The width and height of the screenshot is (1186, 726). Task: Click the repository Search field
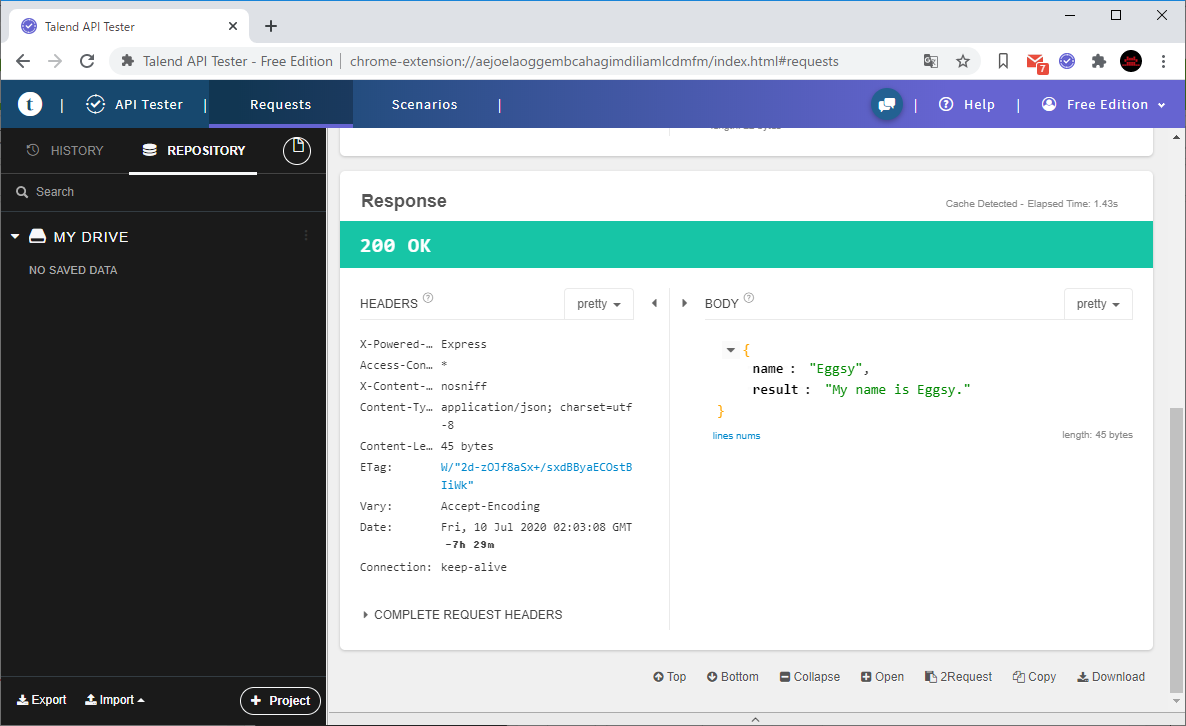tap(163, 192)
